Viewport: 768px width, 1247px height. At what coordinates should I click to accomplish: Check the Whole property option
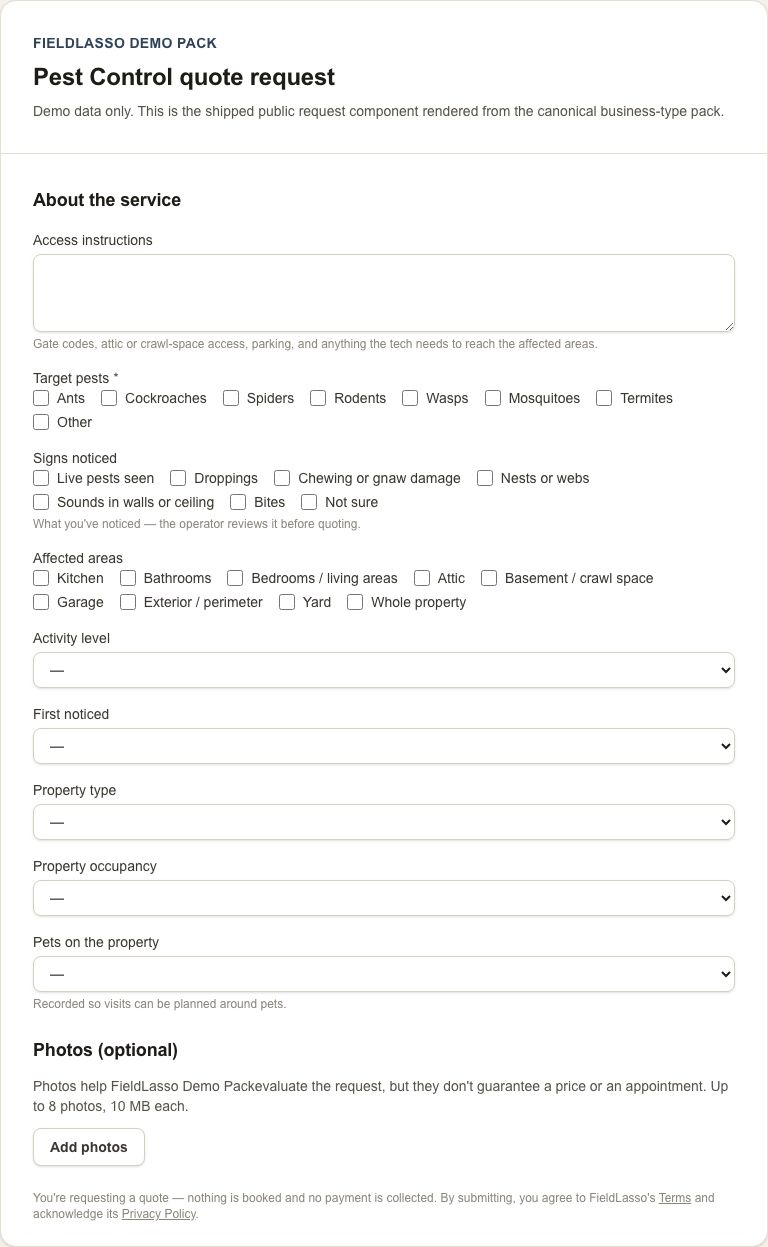pyautogui.click(x=355, y=602)
